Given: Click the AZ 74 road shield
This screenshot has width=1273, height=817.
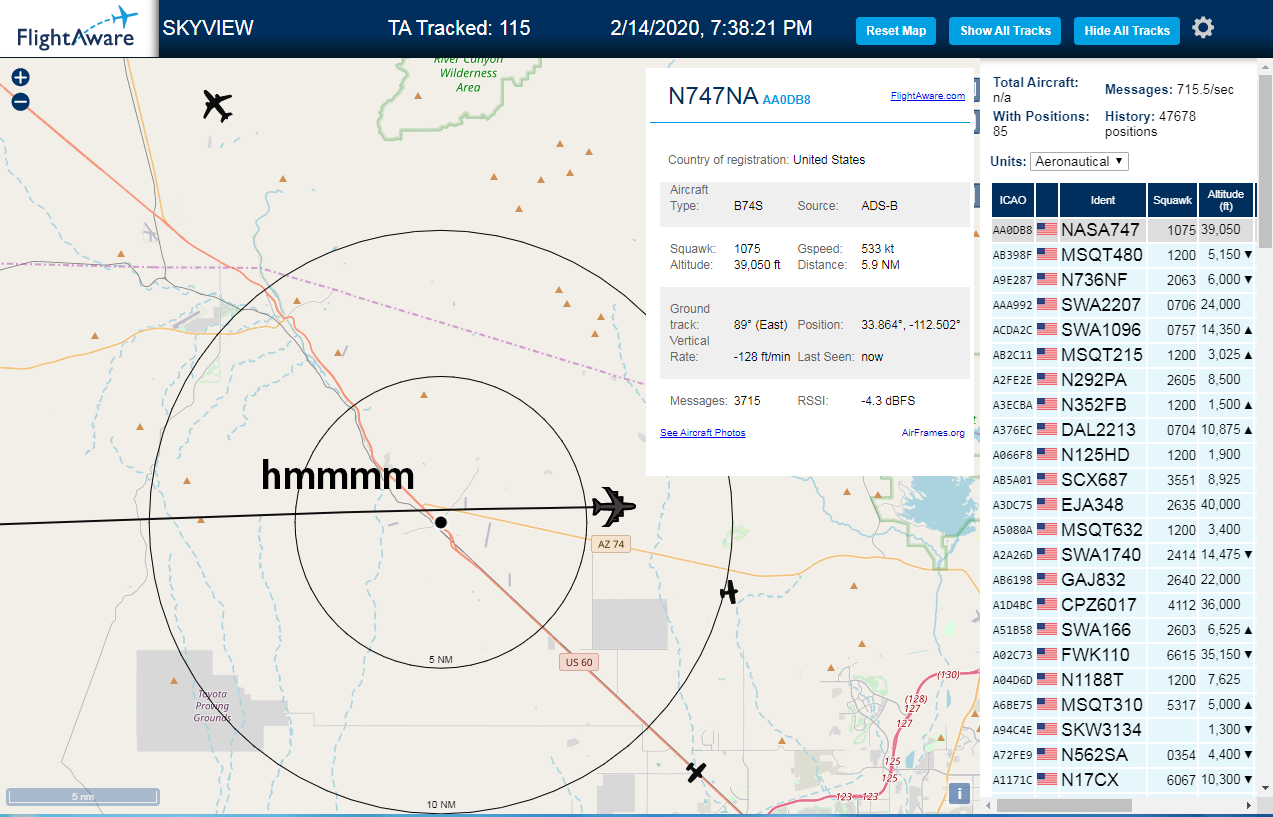Looking at the screenshot, I should tap(610, 544).
